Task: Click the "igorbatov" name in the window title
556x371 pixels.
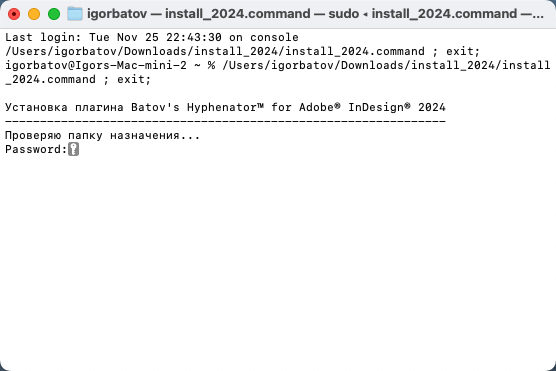Action: 117,14
